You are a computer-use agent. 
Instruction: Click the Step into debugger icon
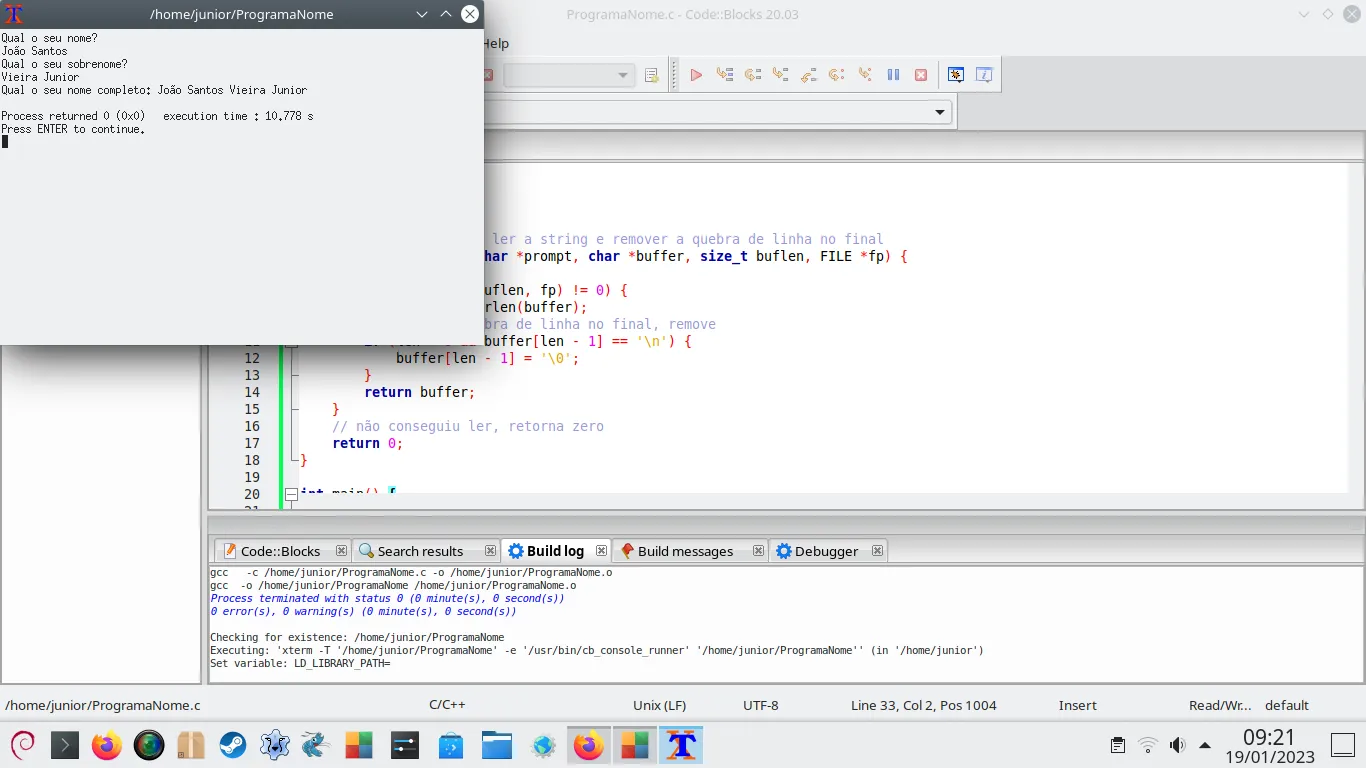pos(781,75)
